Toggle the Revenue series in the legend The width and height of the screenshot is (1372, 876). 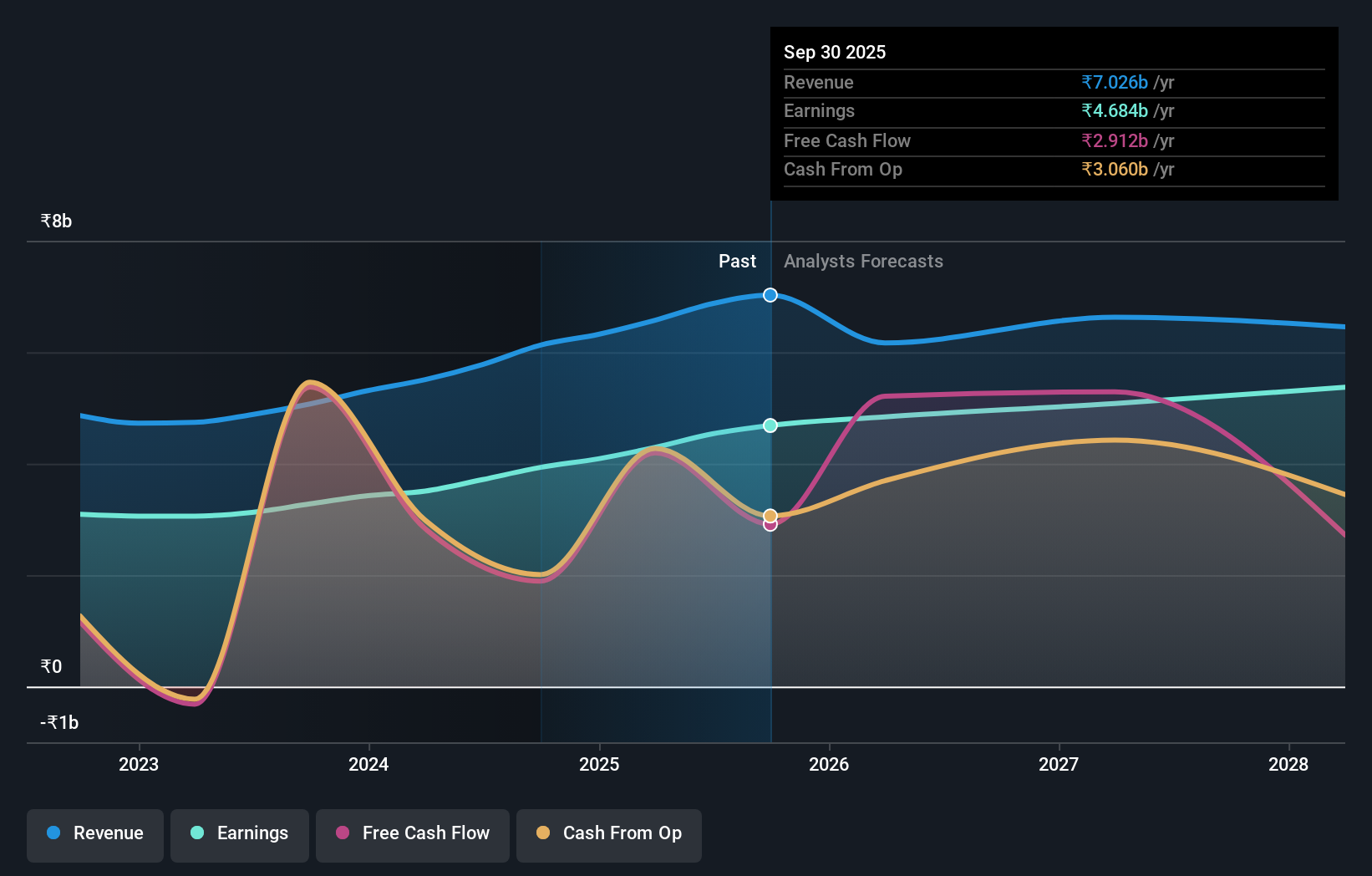pos(94,833)
